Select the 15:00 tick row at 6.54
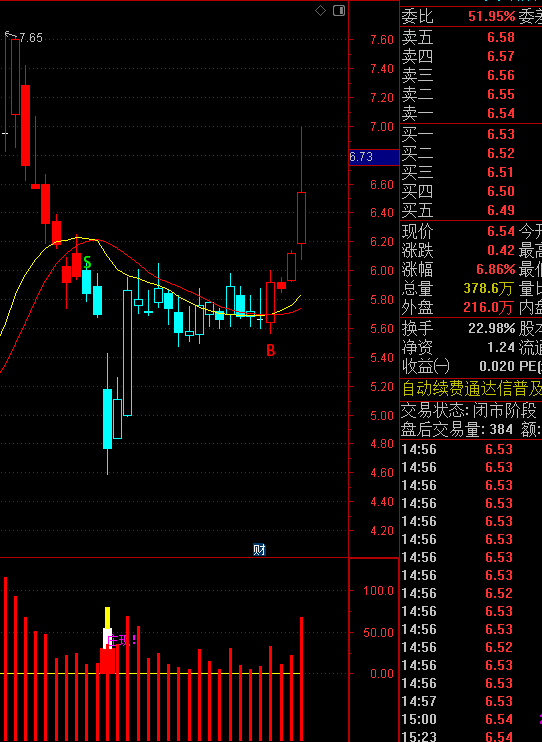 pyautogui.click(x=471, y=719)
